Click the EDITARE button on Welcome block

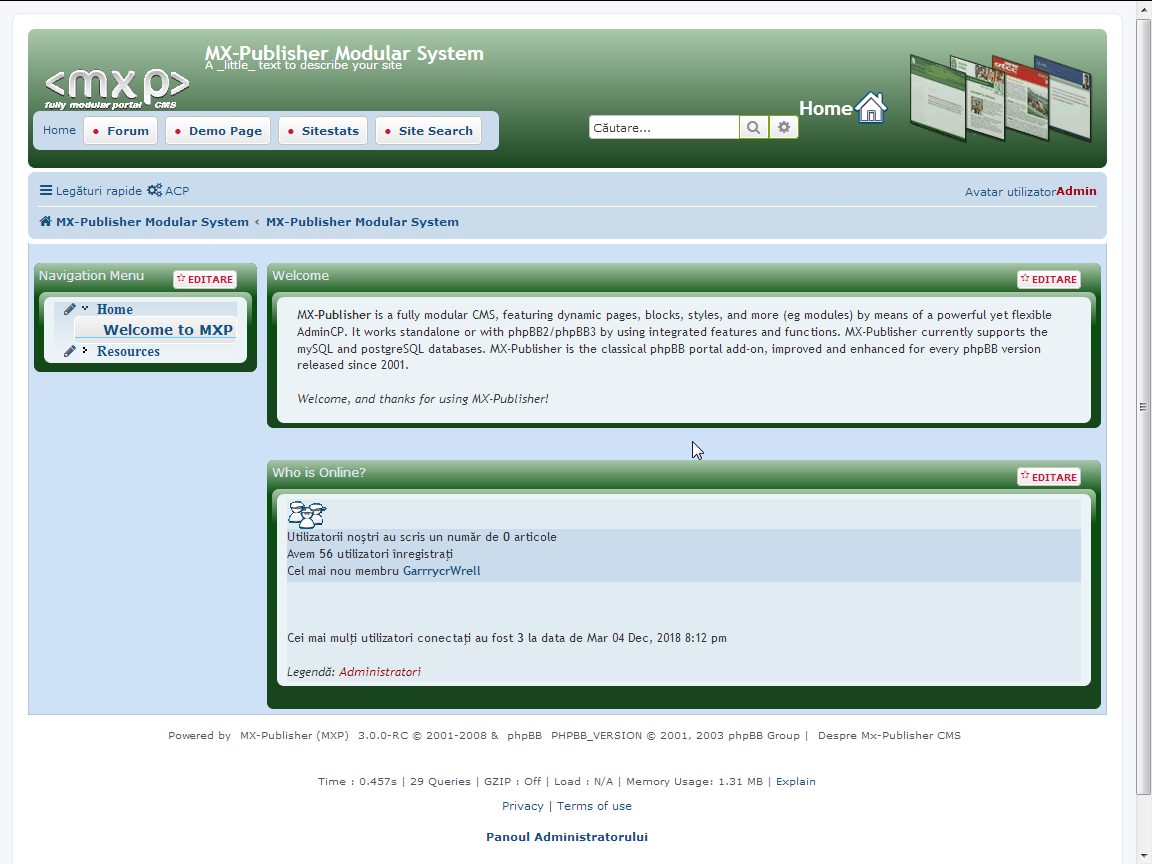(x=1048, y=279)
